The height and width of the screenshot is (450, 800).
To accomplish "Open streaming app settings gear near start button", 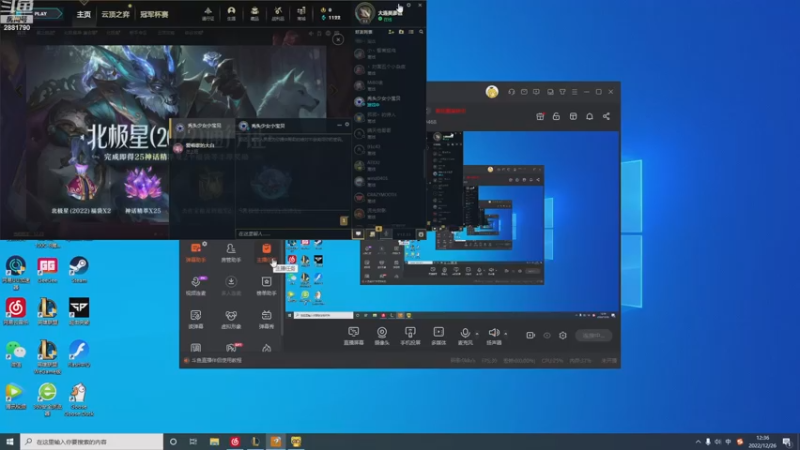I will point(563,335).
